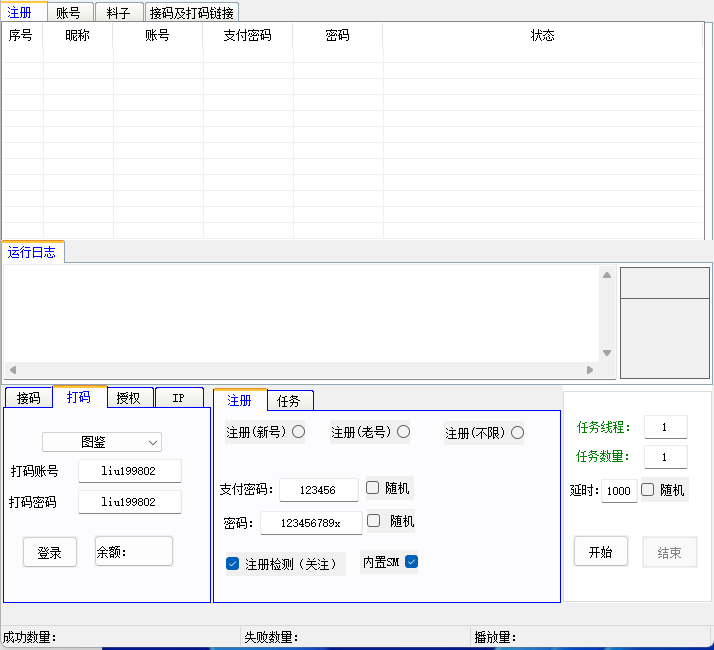Enable 随机 checkbox beside 支付密码

pyautogui.click(x=373, y=488)
